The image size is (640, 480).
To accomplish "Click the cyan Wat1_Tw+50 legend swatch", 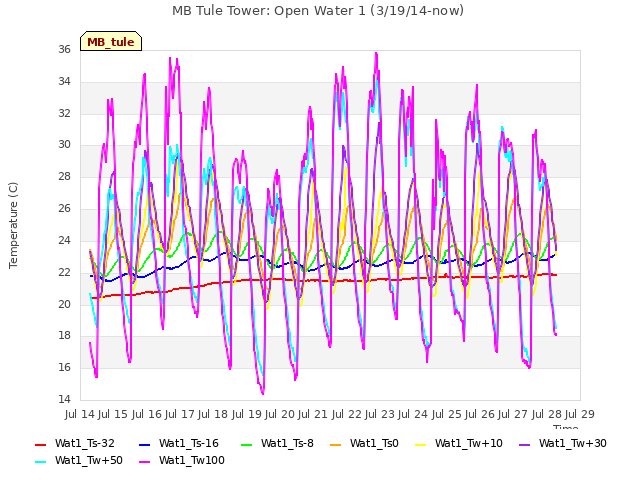I will 41,462.
